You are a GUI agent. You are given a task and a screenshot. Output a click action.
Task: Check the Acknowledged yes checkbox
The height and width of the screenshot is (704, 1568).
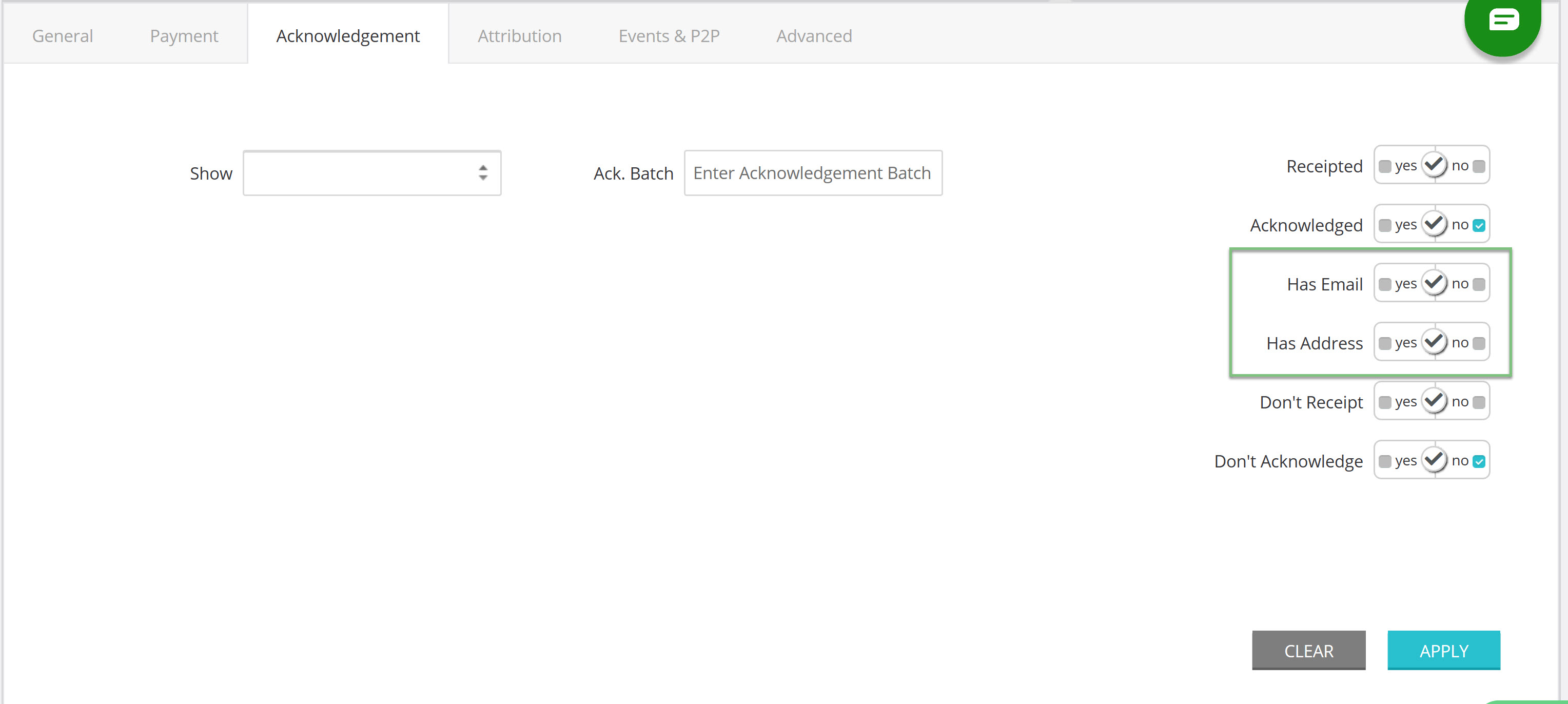(1385, 225)
